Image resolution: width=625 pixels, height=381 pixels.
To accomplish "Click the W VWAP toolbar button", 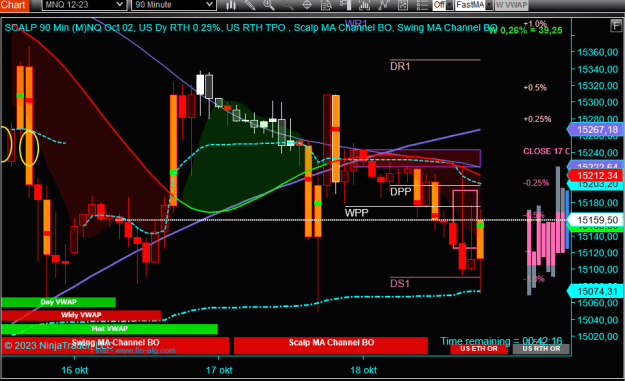I will click(x=511, y=5).
